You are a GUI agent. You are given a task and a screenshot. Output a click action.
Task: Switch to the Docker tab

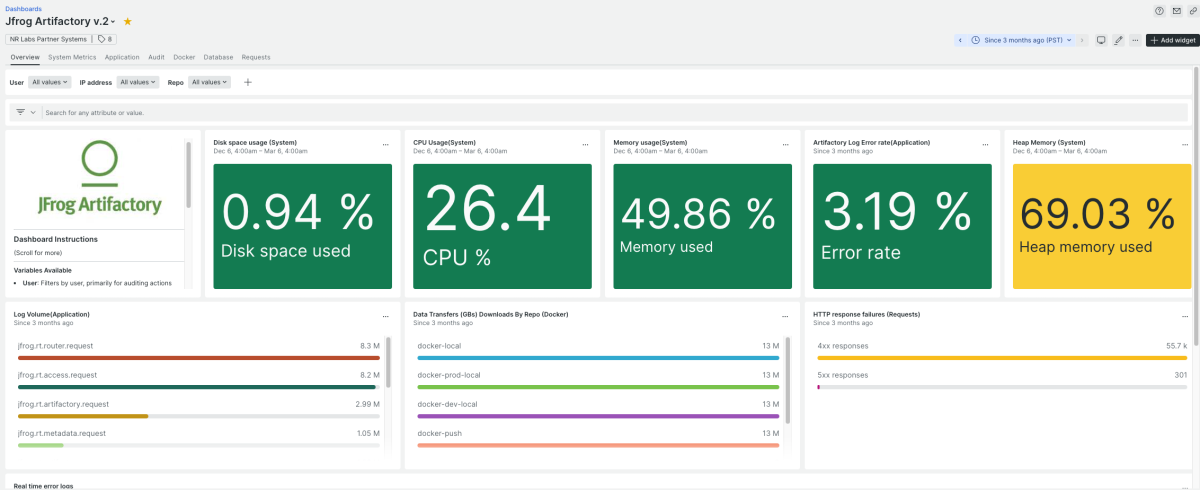184,57
